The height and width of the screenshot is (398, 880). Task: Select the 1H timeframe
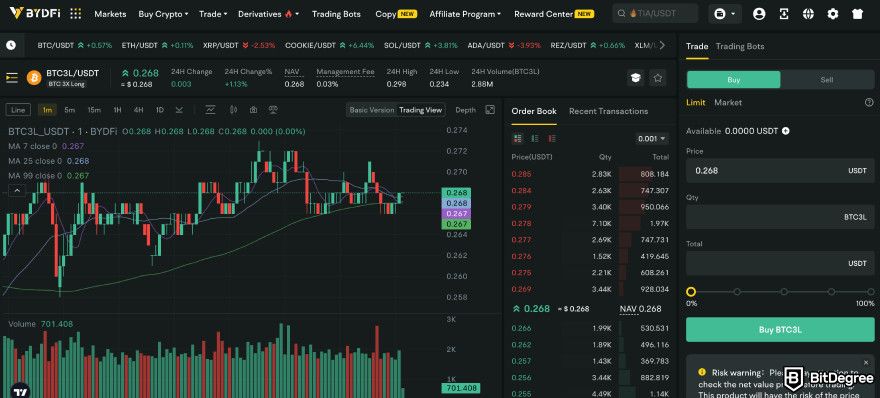point(117,110)
